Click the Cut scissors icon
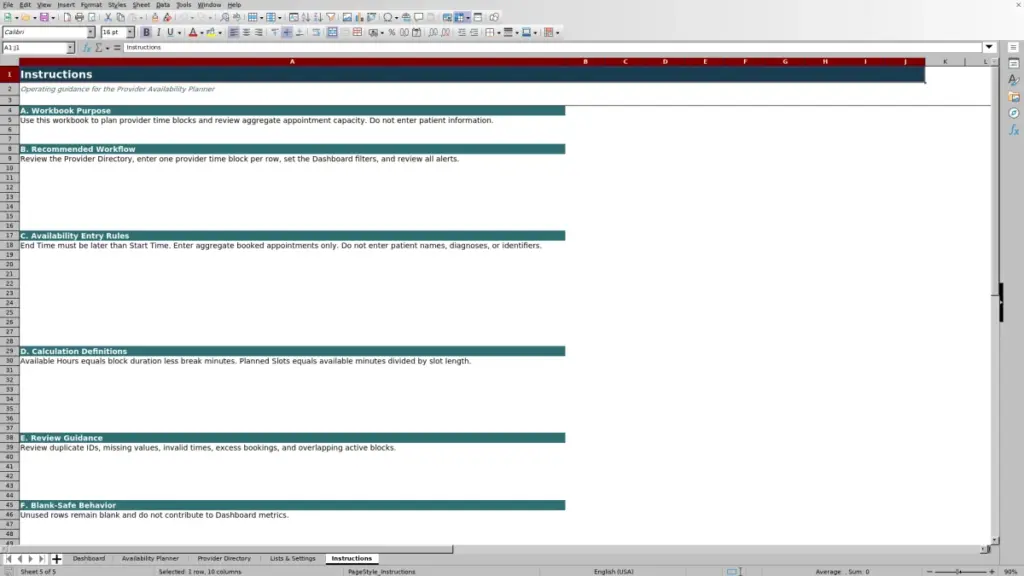The width and height of the screenshot is (1024, 576). click(108, 18)
